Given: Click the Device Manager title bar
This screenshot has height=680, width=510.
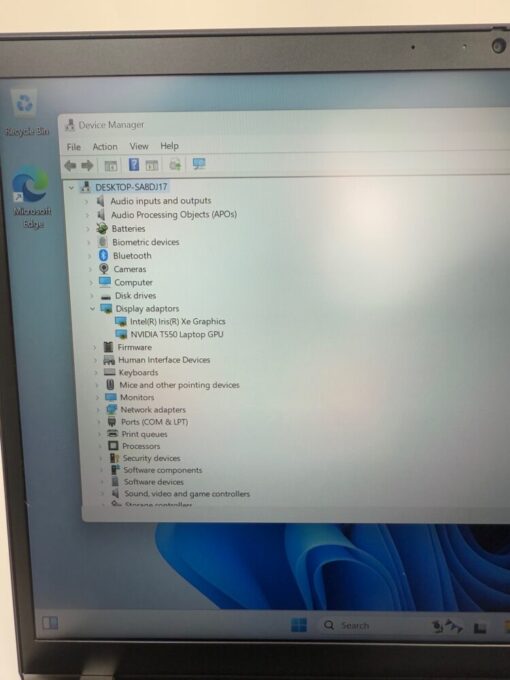Looking at the screenshot, I should pyautogui.click(x=284, y=124).
